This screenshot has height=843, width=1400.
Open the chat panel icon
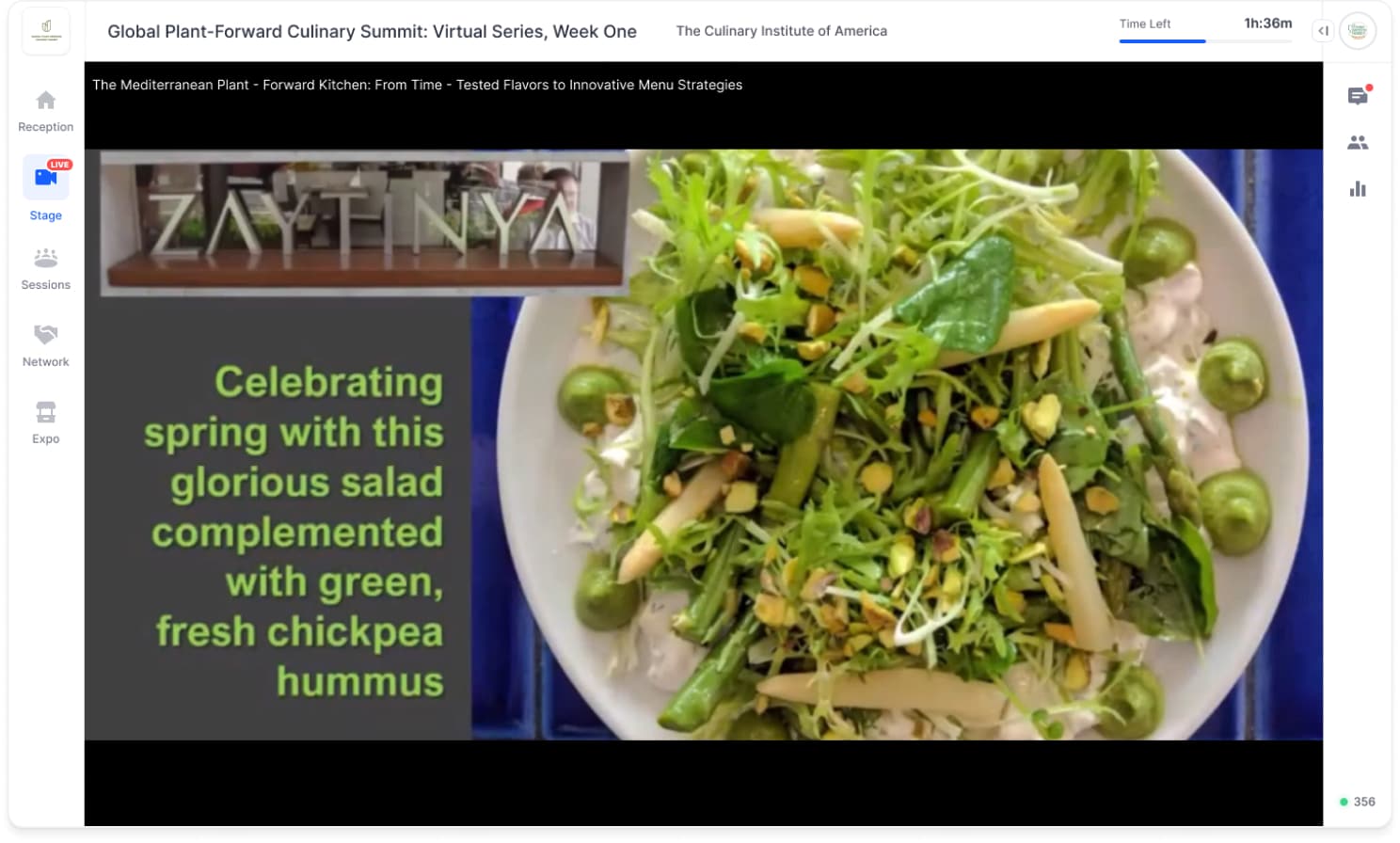pyautogui.click(x=1358, y=96)
